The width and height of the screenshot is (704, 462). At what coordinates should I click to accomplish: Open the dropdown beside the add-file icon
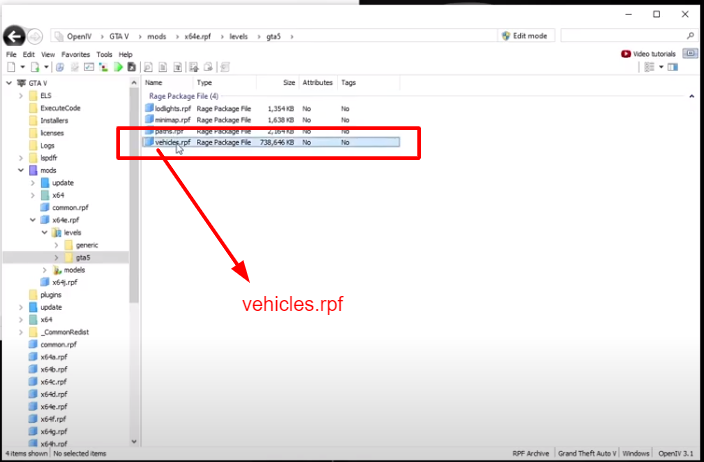click(46, 67)
